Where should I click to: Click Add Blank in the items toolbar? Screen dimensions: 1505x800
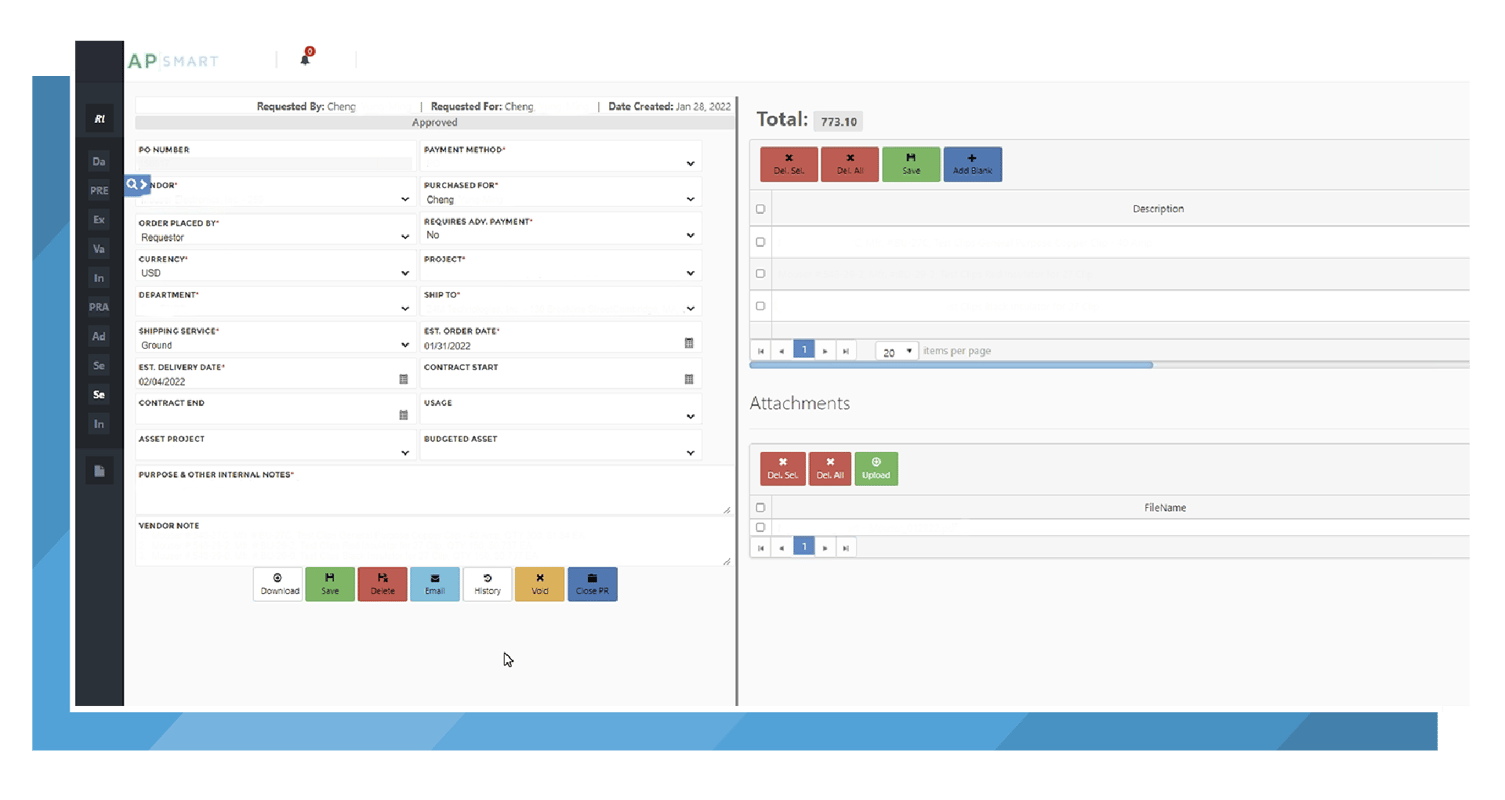pos(972,164)
